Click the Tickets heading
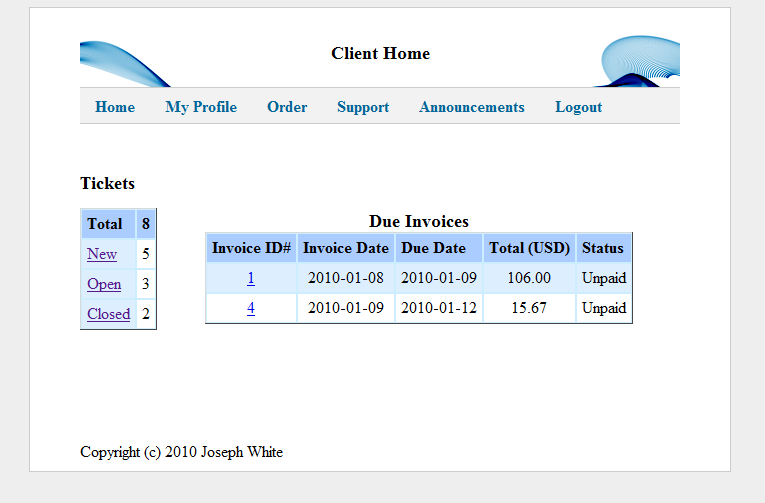 click(x=107, y=183)
